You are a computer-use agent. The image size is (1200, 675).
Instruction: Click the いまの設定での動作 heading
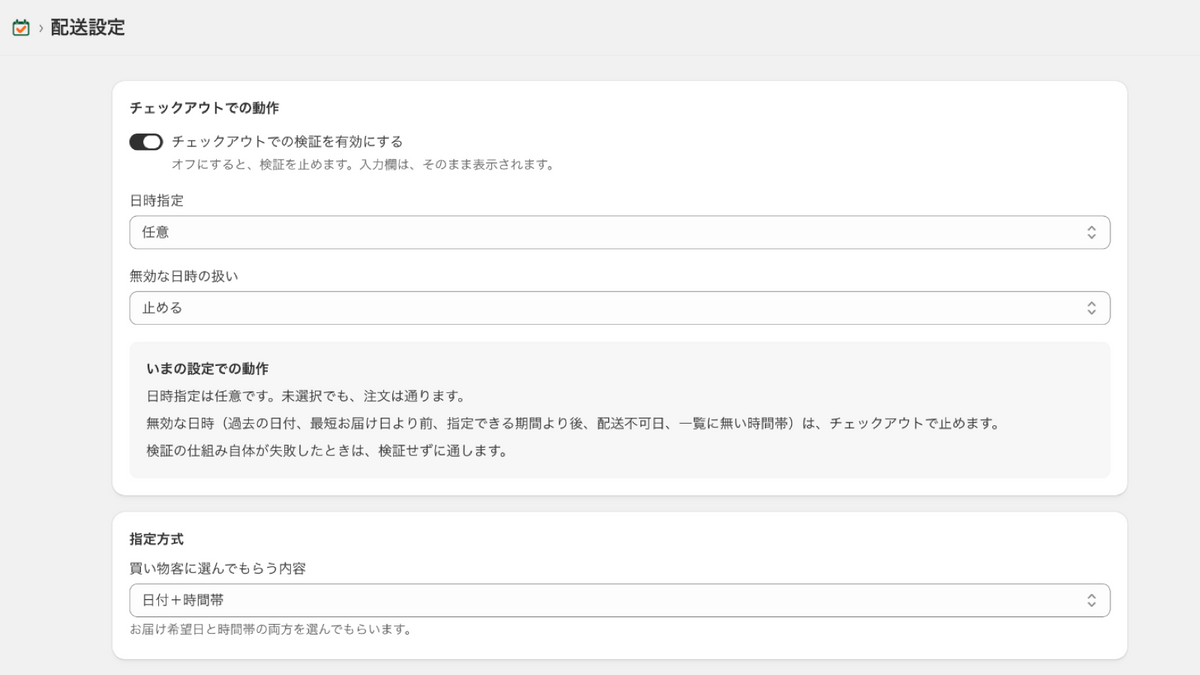click(x=207, y=369)
